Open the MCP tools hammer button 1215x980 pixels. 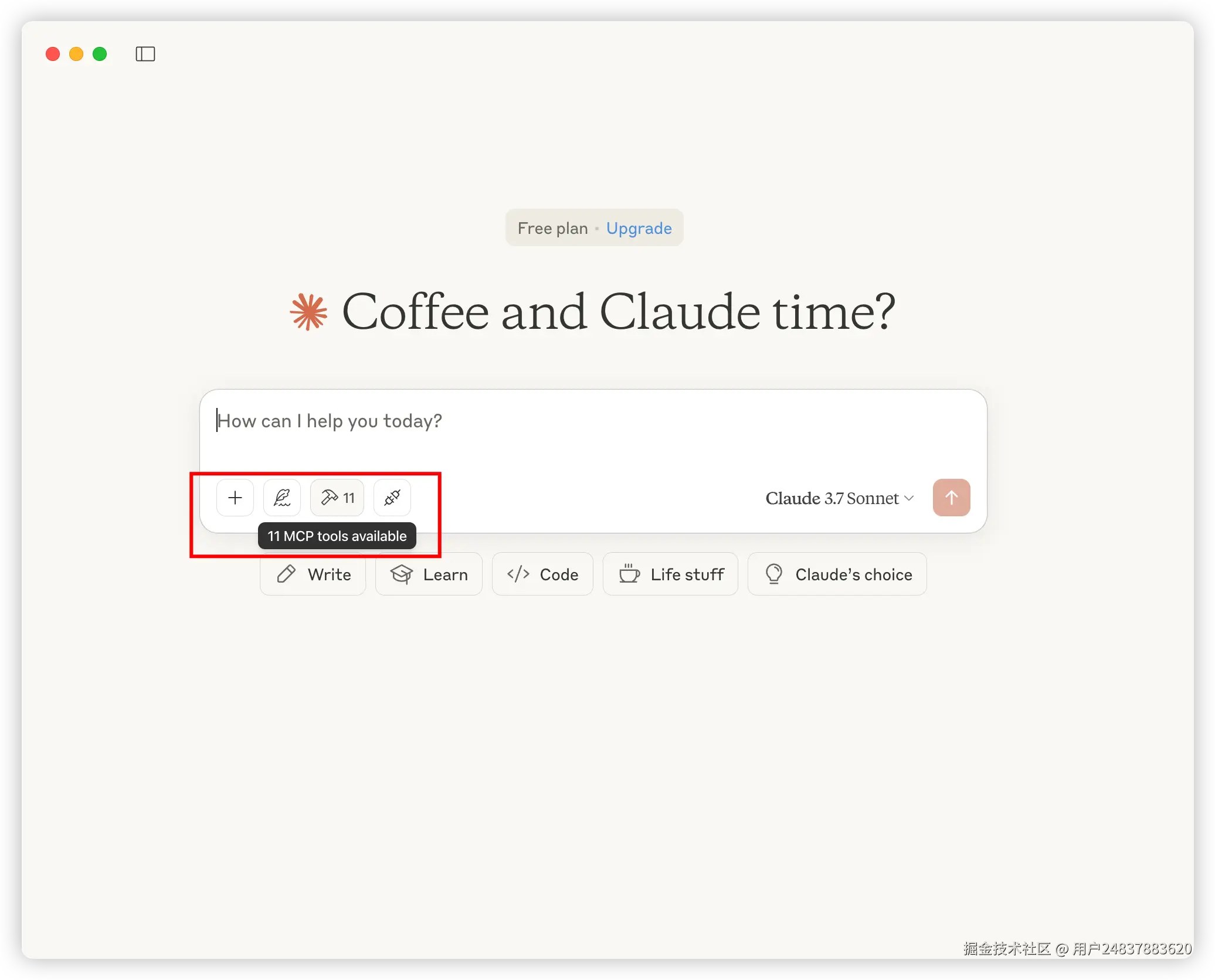pyautogui.click(x=337, y=498)
